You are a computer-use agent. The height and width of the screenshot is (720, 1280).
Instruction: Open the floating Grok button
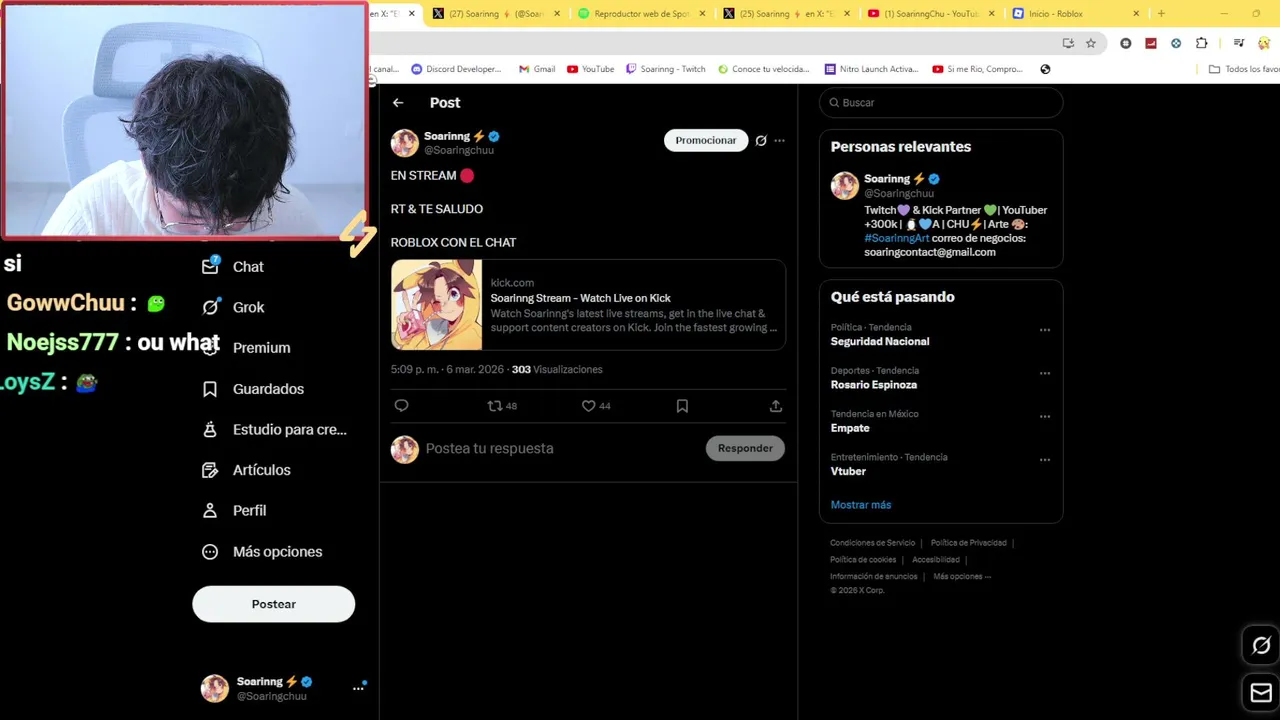tap(1261, 646)
